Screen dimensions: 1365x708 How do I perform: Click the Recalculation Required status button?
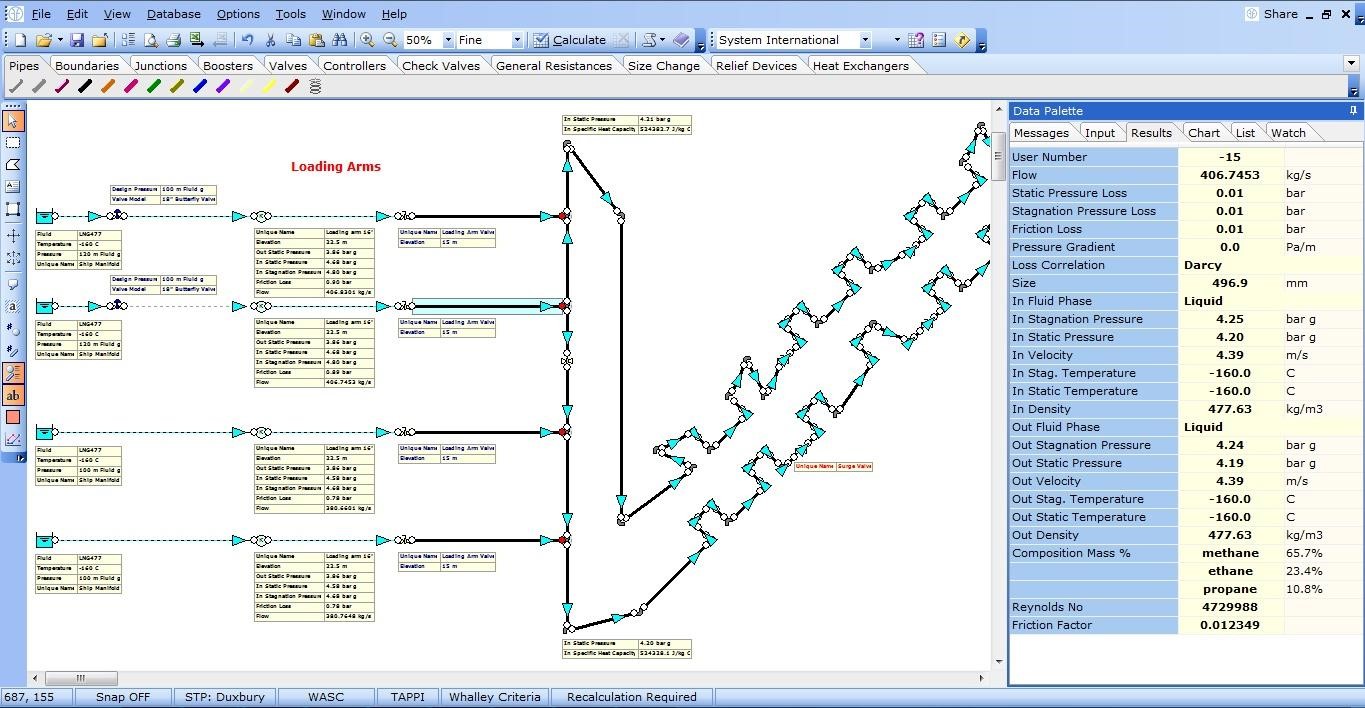point(631,697)
